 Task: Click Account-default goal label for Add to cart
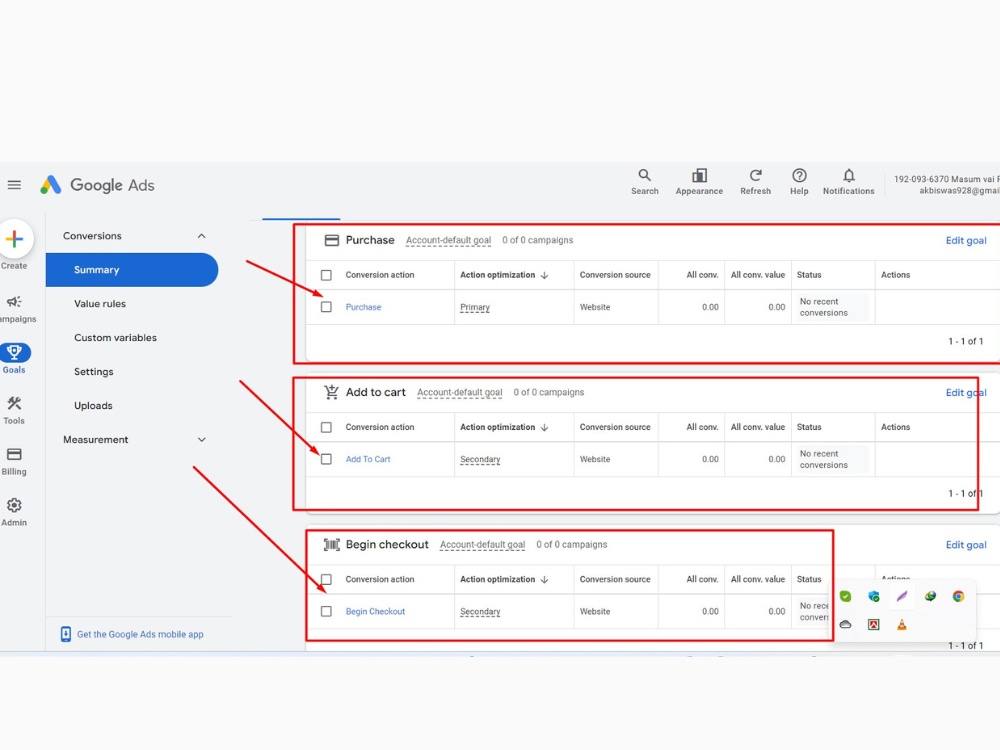tap(460, 392)
